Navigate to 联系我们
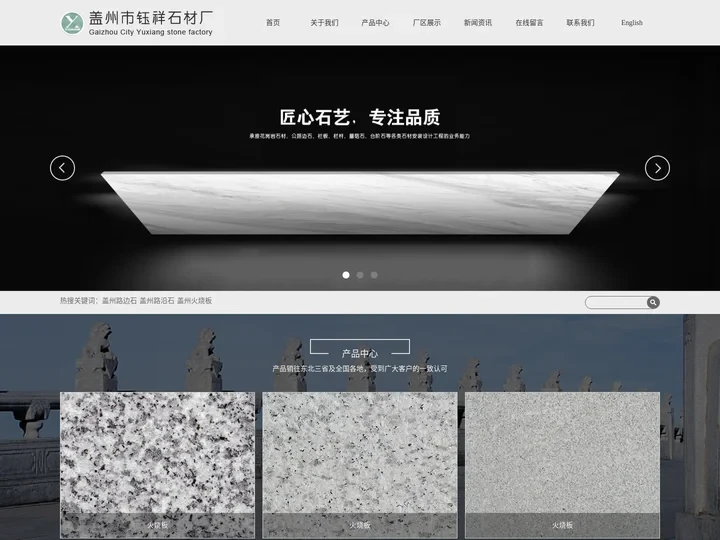720x540 pixels. [x=580, y=22]
